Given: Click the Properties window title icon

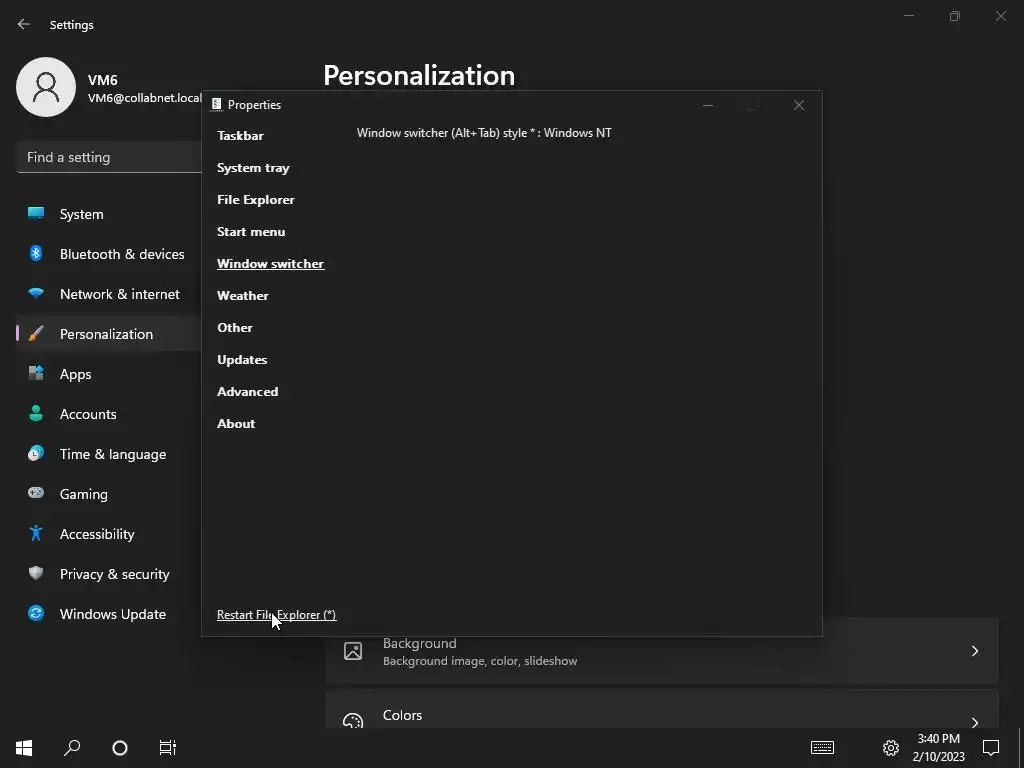Looking at the screenshot, I should pos(217,104).
